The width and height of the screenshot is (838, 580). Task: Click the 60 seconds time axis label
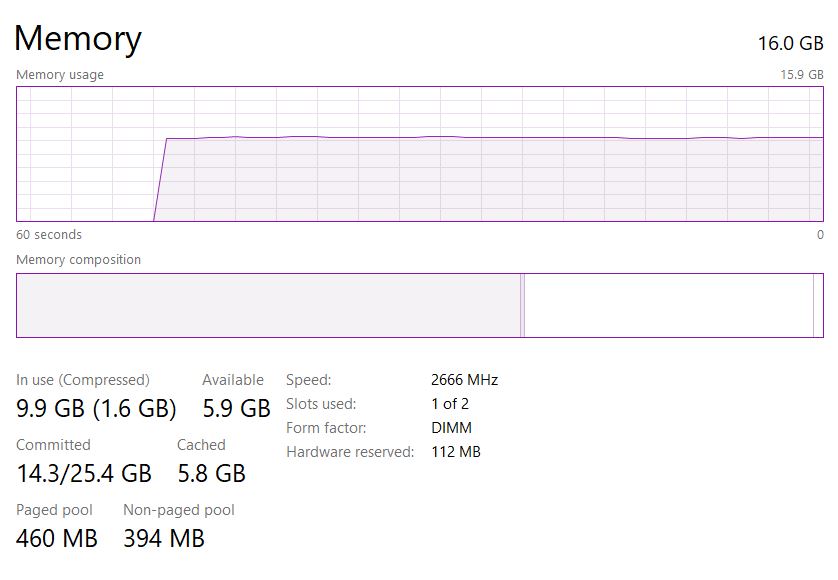(x=49, y=235)
